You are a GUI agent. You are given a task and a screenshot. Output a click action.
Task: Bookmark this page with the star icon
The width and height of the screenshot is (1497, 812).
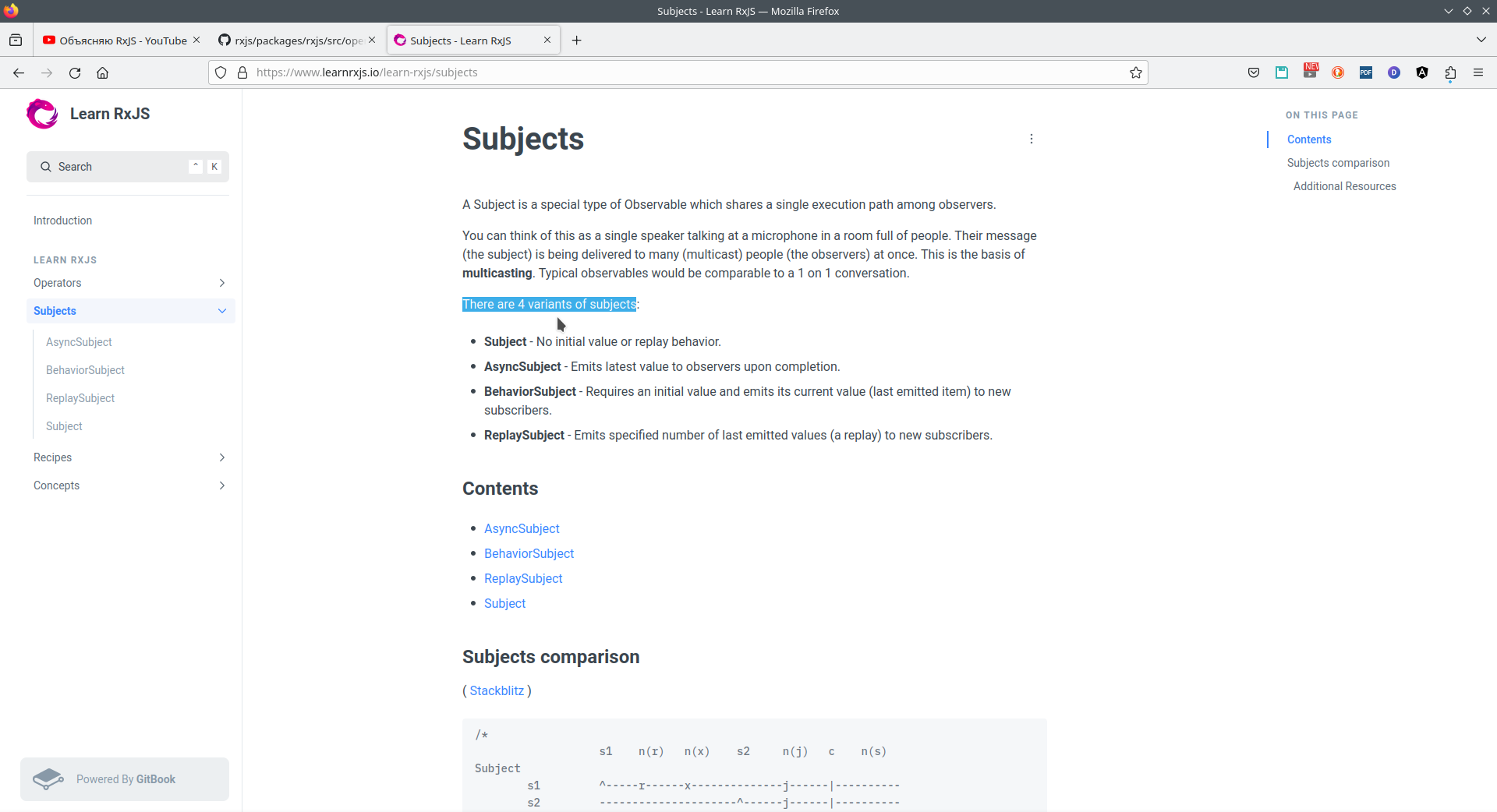pyautogui.click(x=1136, y=72)
